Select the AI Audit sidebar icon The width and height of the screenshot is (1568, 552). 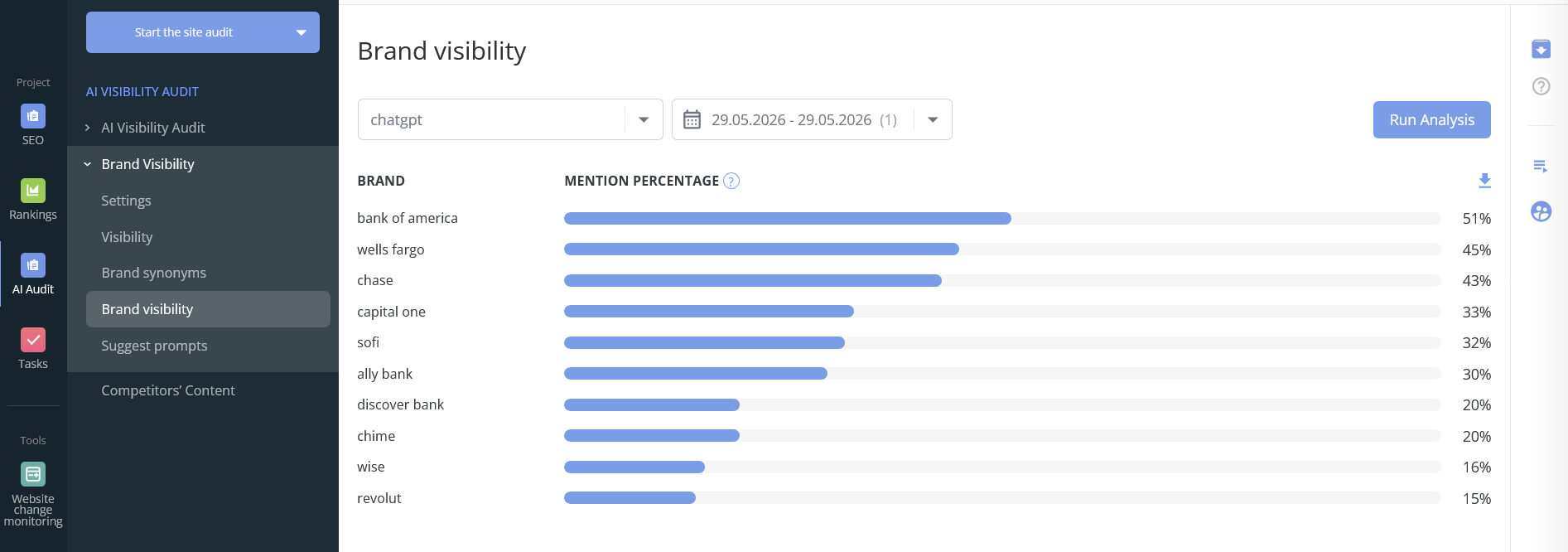tap(33, 265)
